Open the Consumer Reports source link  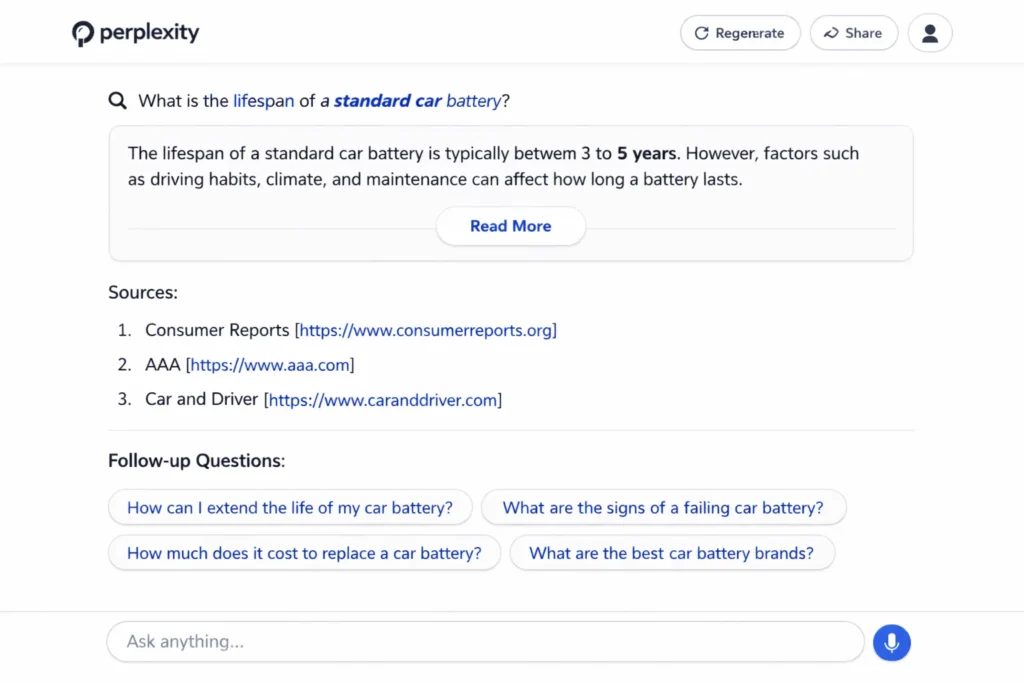click(427, 330)
